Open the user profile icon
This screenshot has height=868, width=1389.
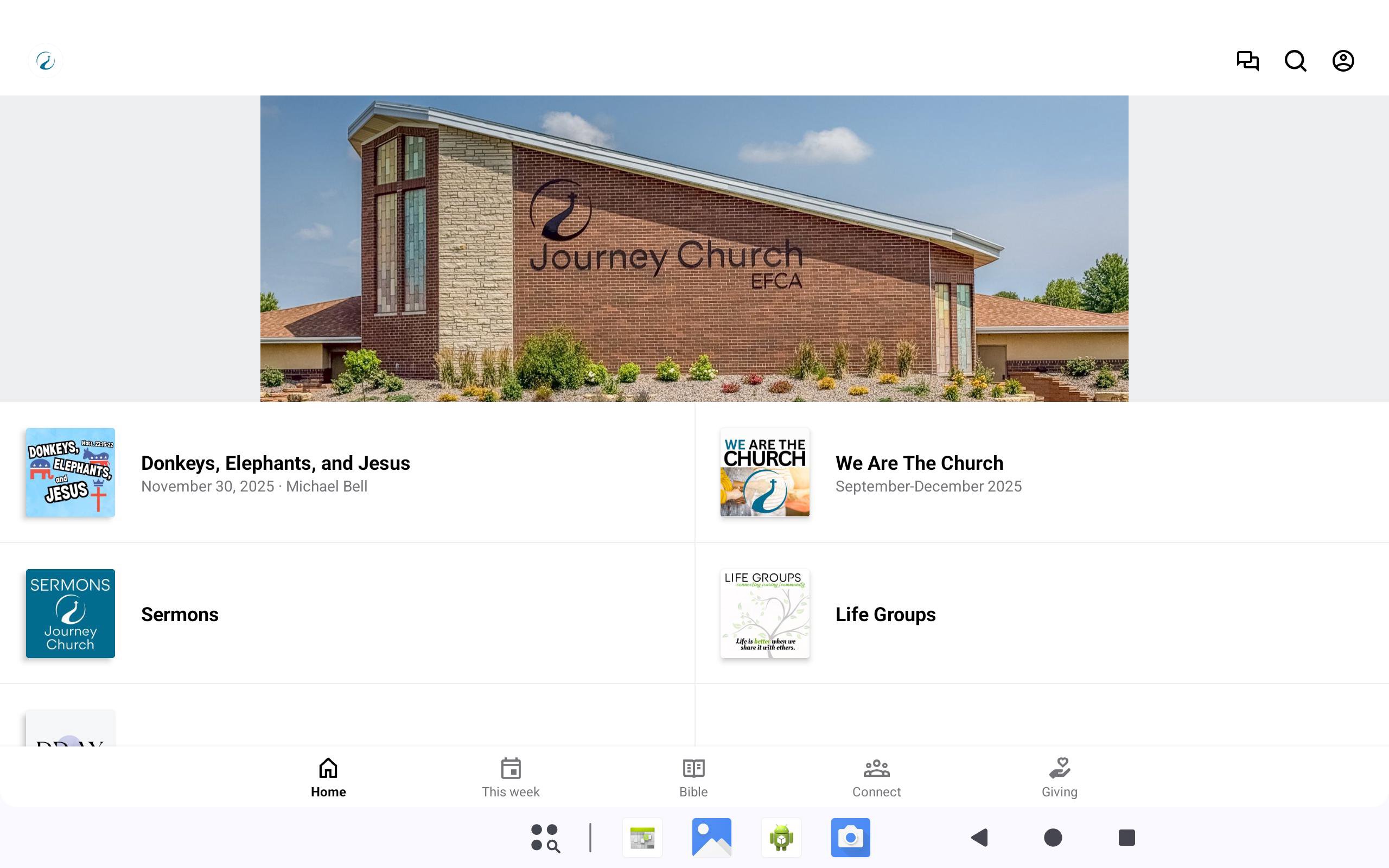1343,61
